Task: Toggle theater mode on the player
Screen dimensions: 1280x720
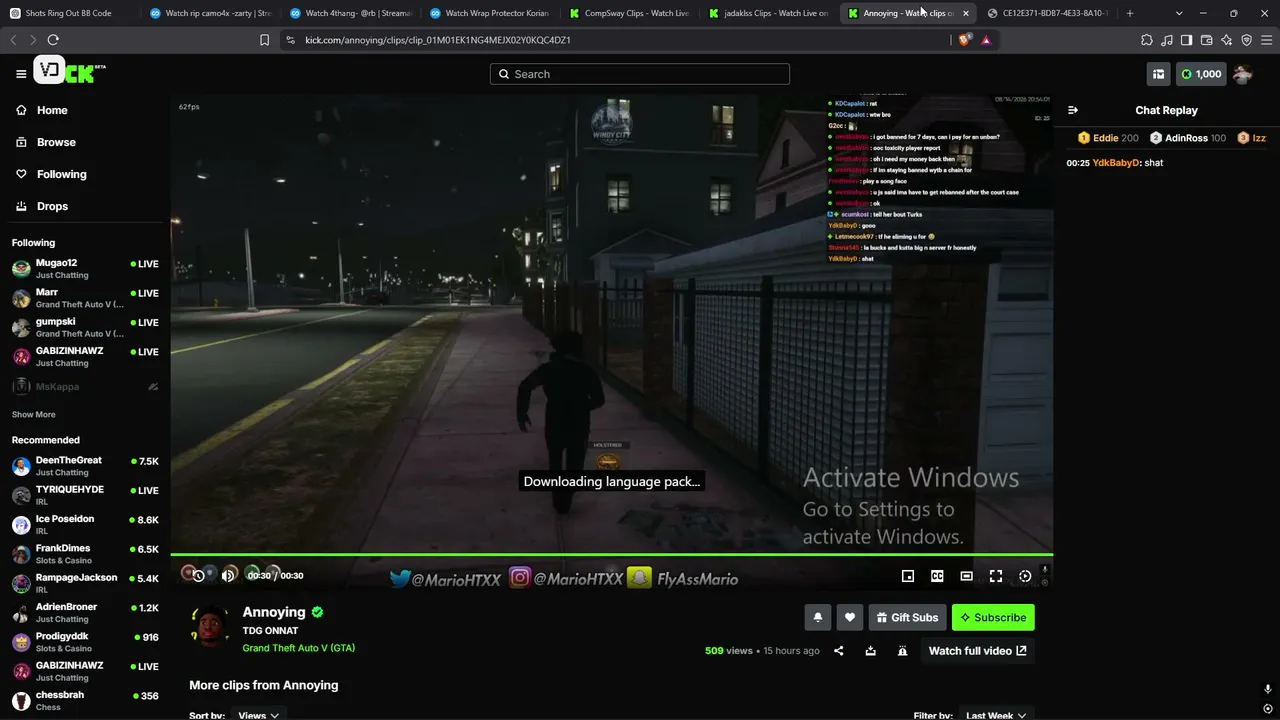Action: pos(966,576)
